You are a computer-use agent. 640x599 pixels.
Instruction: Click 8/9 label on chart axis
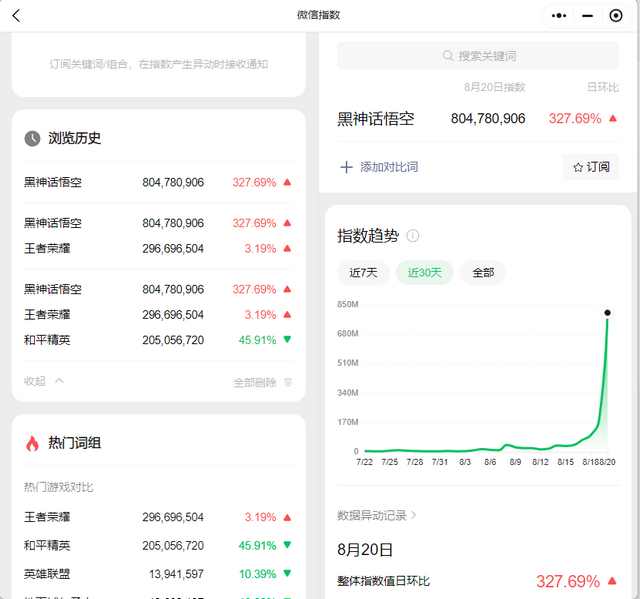tap(515, 462)
